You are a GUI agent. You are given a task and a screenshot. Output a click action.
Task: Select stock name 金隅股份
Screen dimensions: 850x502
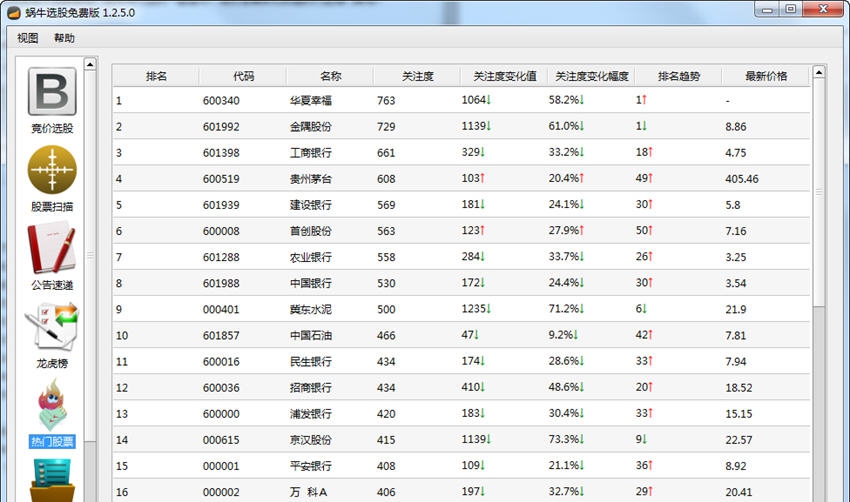click(x=311, y=126)
